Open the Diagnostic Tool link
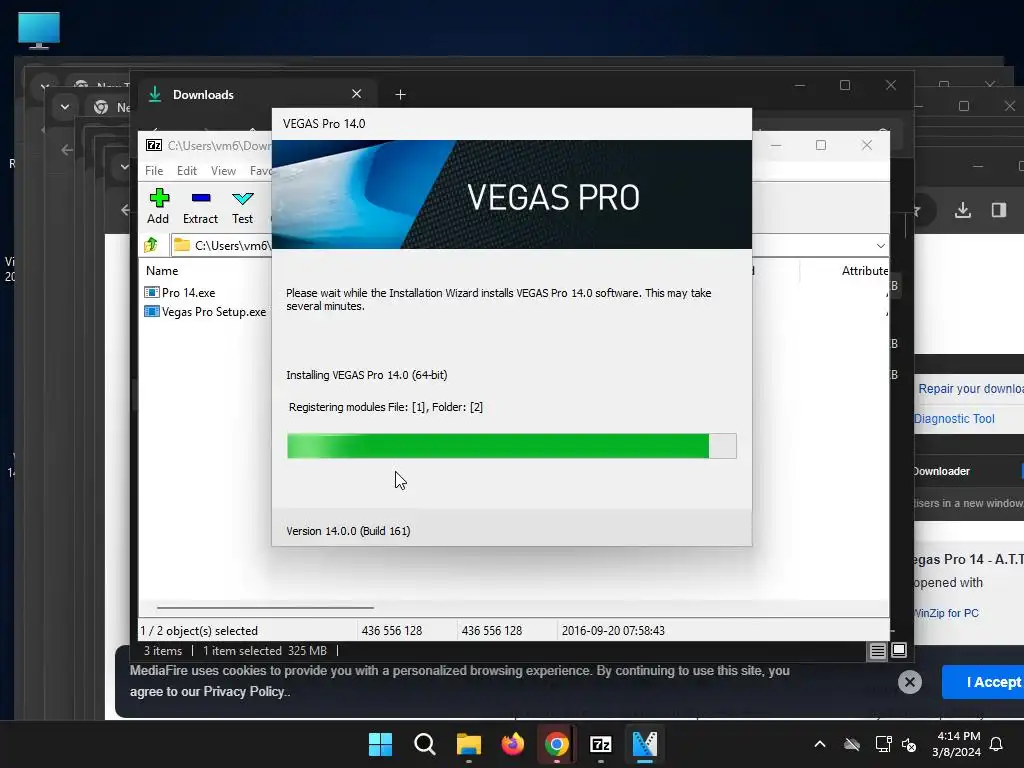 (953, 419)
